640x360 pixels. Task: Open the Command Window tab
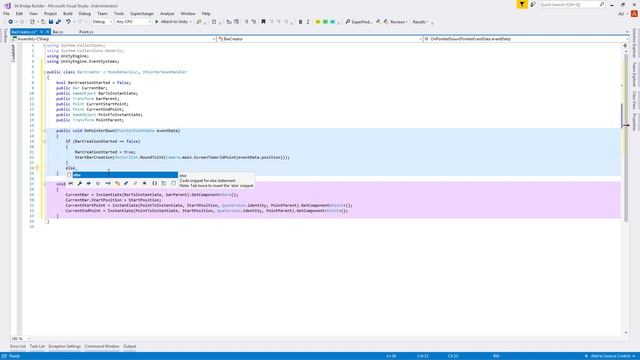(102, 346)
